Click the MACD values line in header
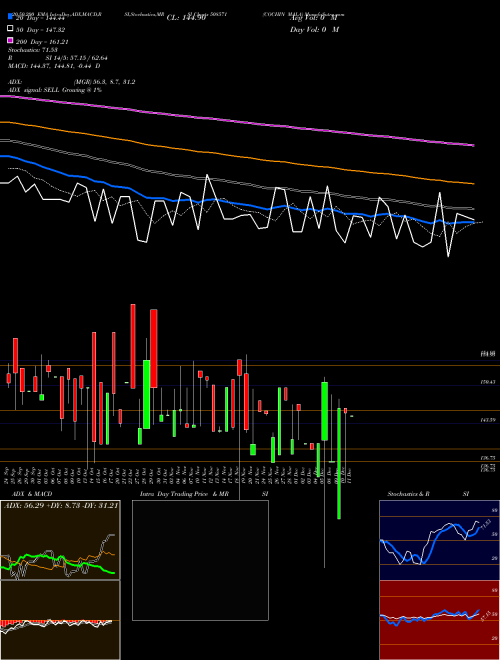This screenshot has height=660, width=500. (54, 66)
